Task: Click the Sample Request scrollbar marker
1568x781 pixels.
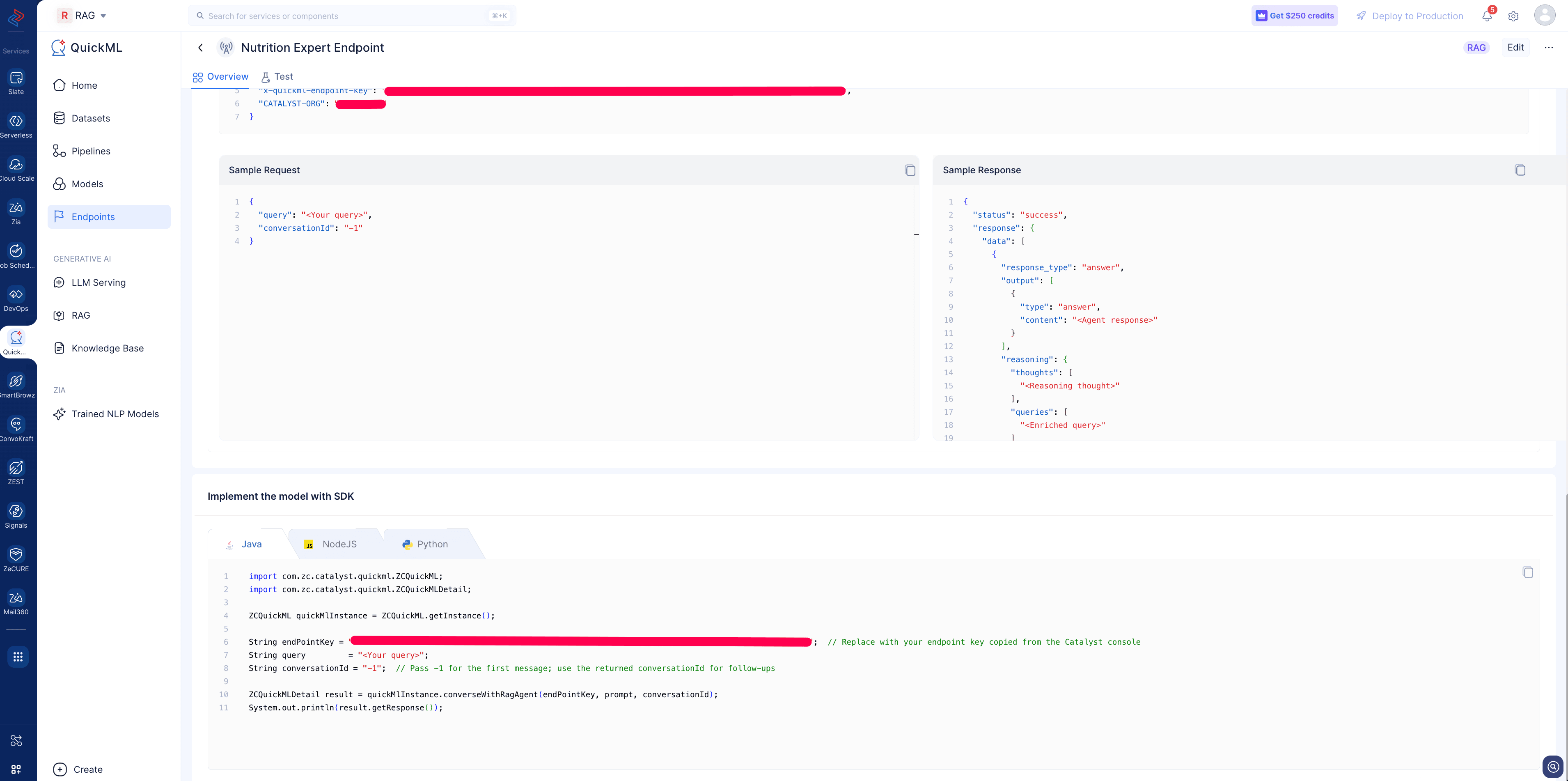Action: point(917,234)
